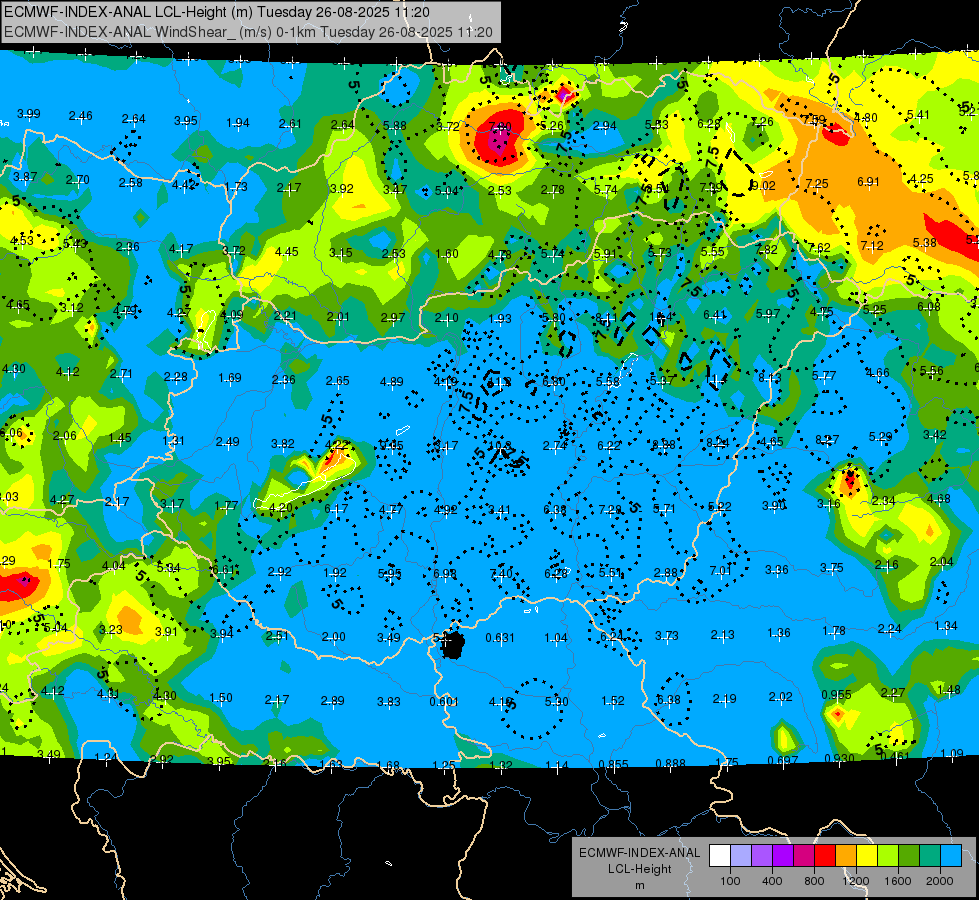Click the wind shear value '7.12'
This screenshot has width=979, height=900.
[872, 245]
